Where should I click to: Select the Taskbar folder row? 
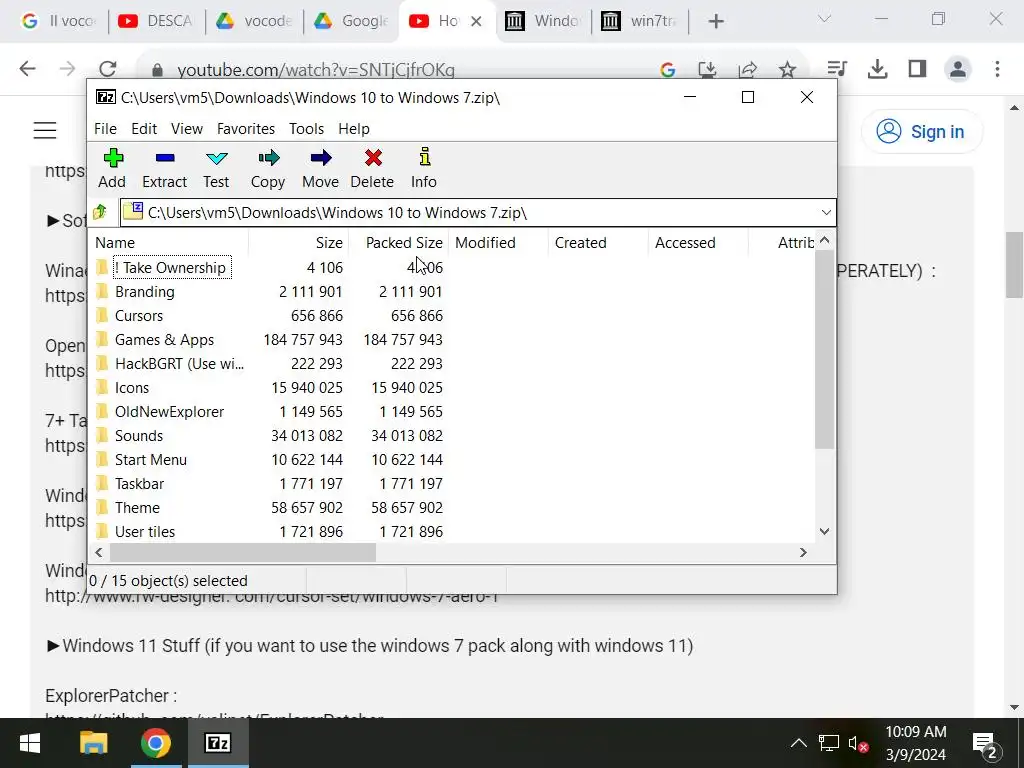[x=269, y=484]
